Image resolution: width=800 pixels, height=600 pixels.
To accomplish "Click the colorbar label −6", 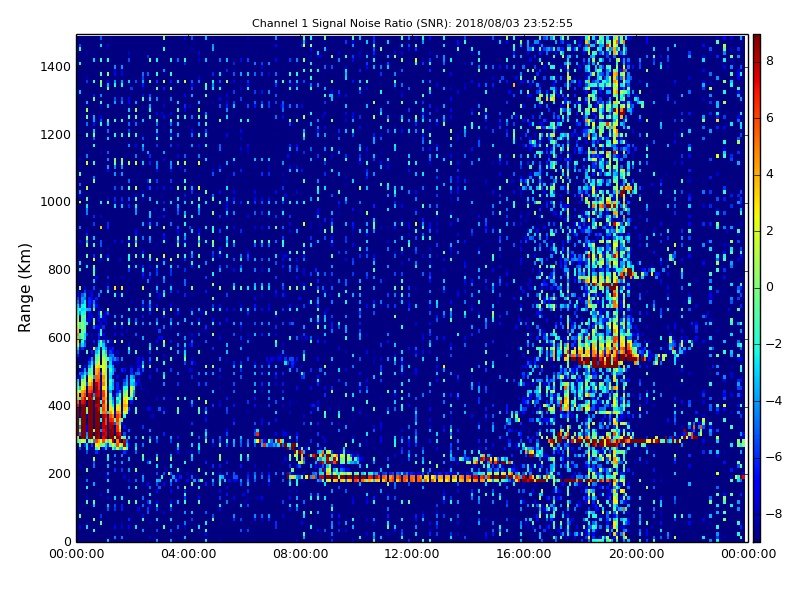I will (774, 457).
